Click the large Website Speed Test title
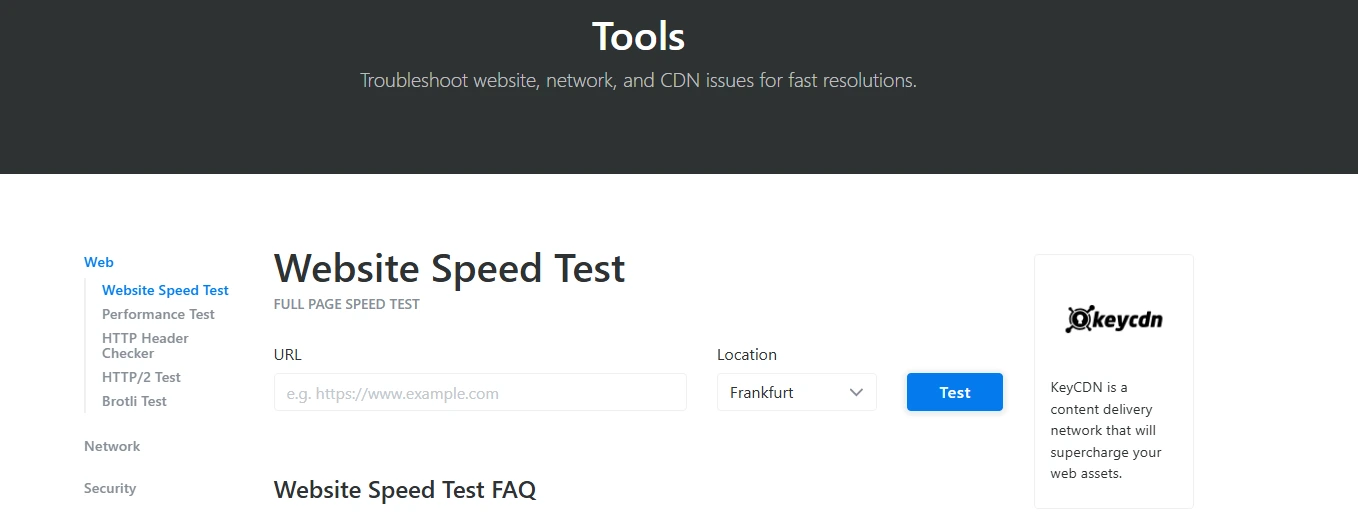 coord(449,268)
